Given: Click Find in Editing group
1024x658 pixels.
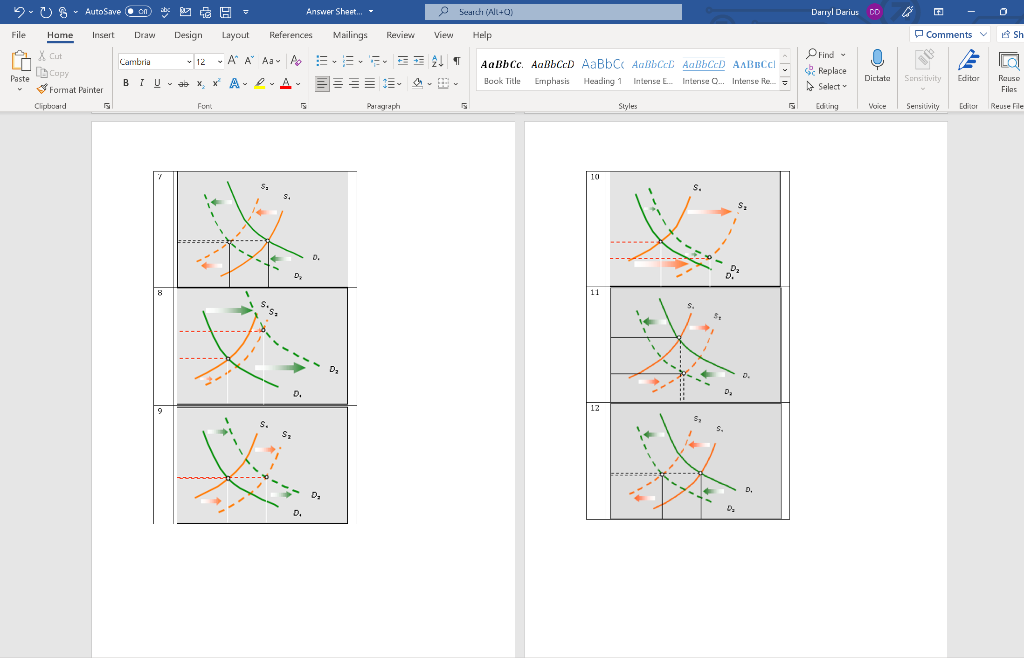Looking at the screenshot, I should [825, 54].
